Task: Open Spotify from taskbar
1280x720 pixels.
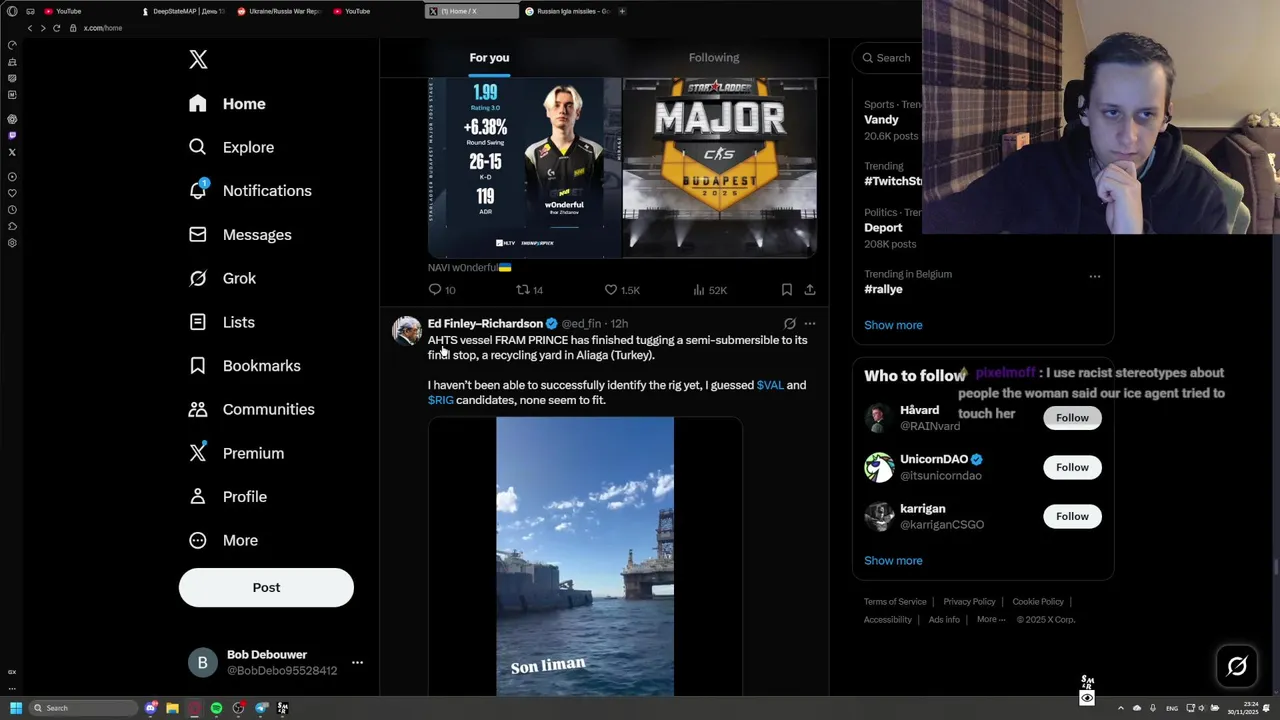Action: coord(216,708)
